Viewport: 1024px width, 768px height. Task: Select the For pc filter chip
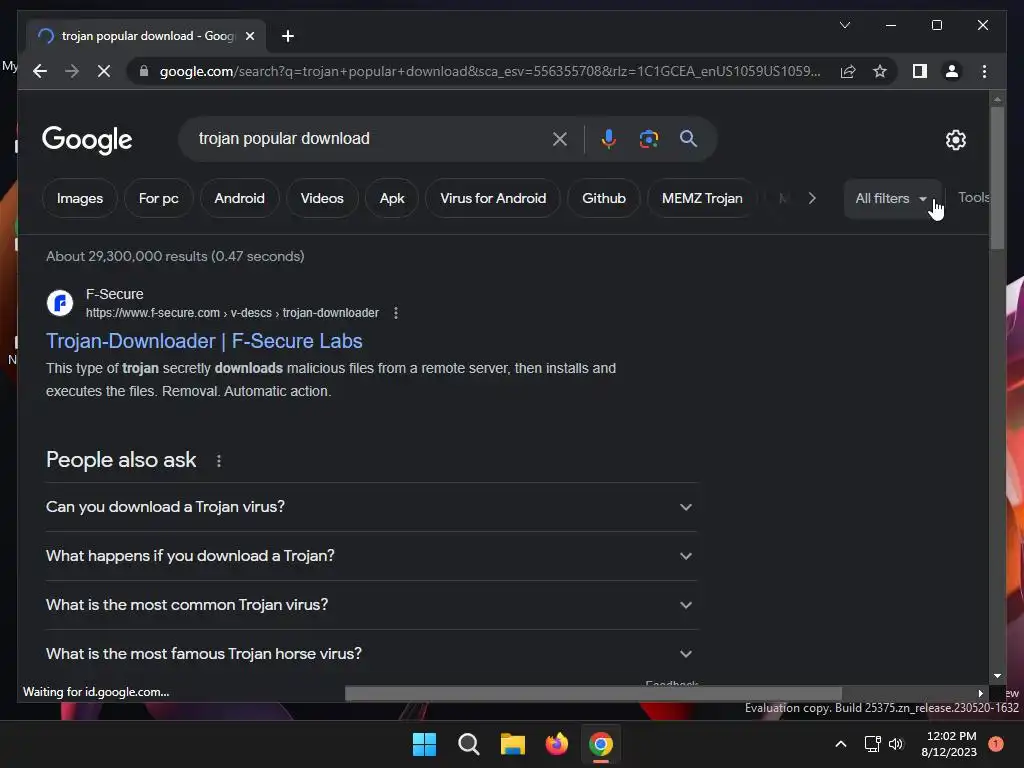(x=159, y=198)
